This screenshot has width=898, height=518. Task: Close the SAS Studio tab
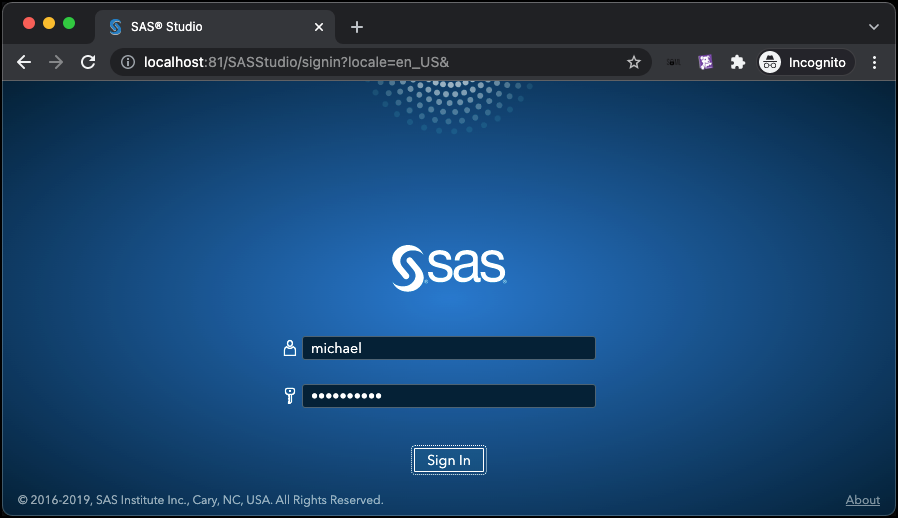pyautogui.click(x=319, y=27)
